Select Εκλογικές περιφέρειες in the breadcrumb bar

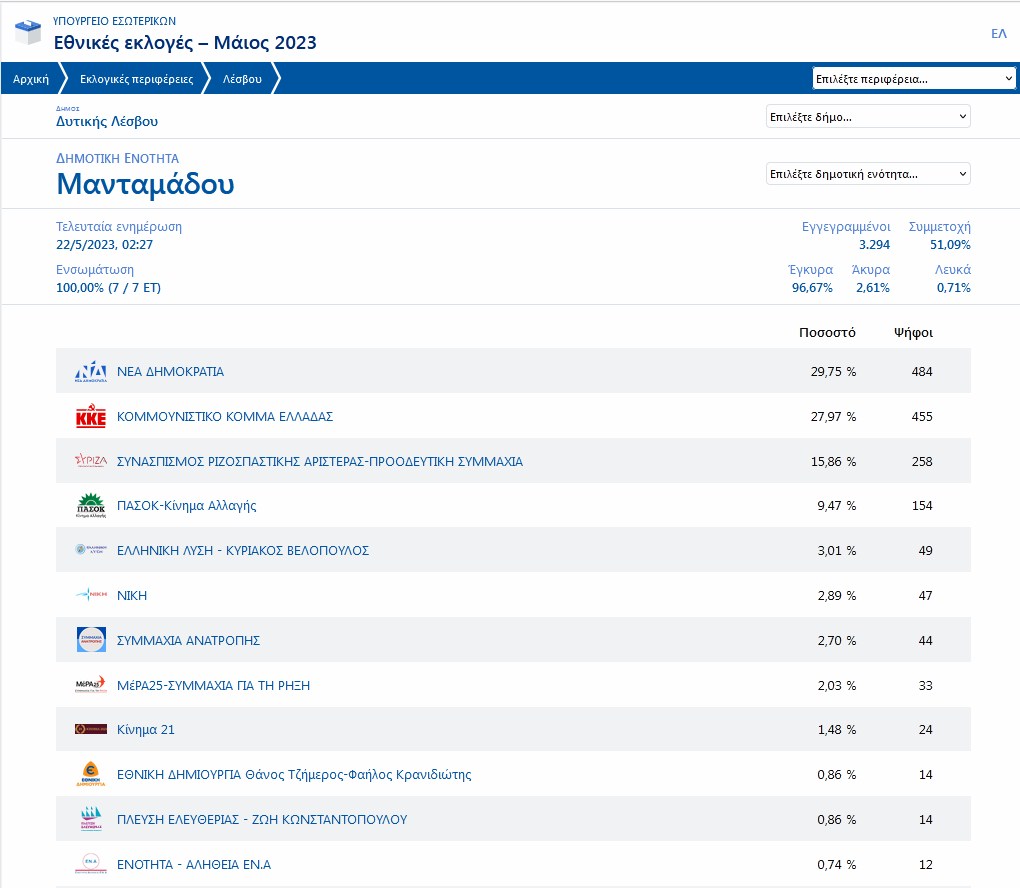tap(136, 79)
